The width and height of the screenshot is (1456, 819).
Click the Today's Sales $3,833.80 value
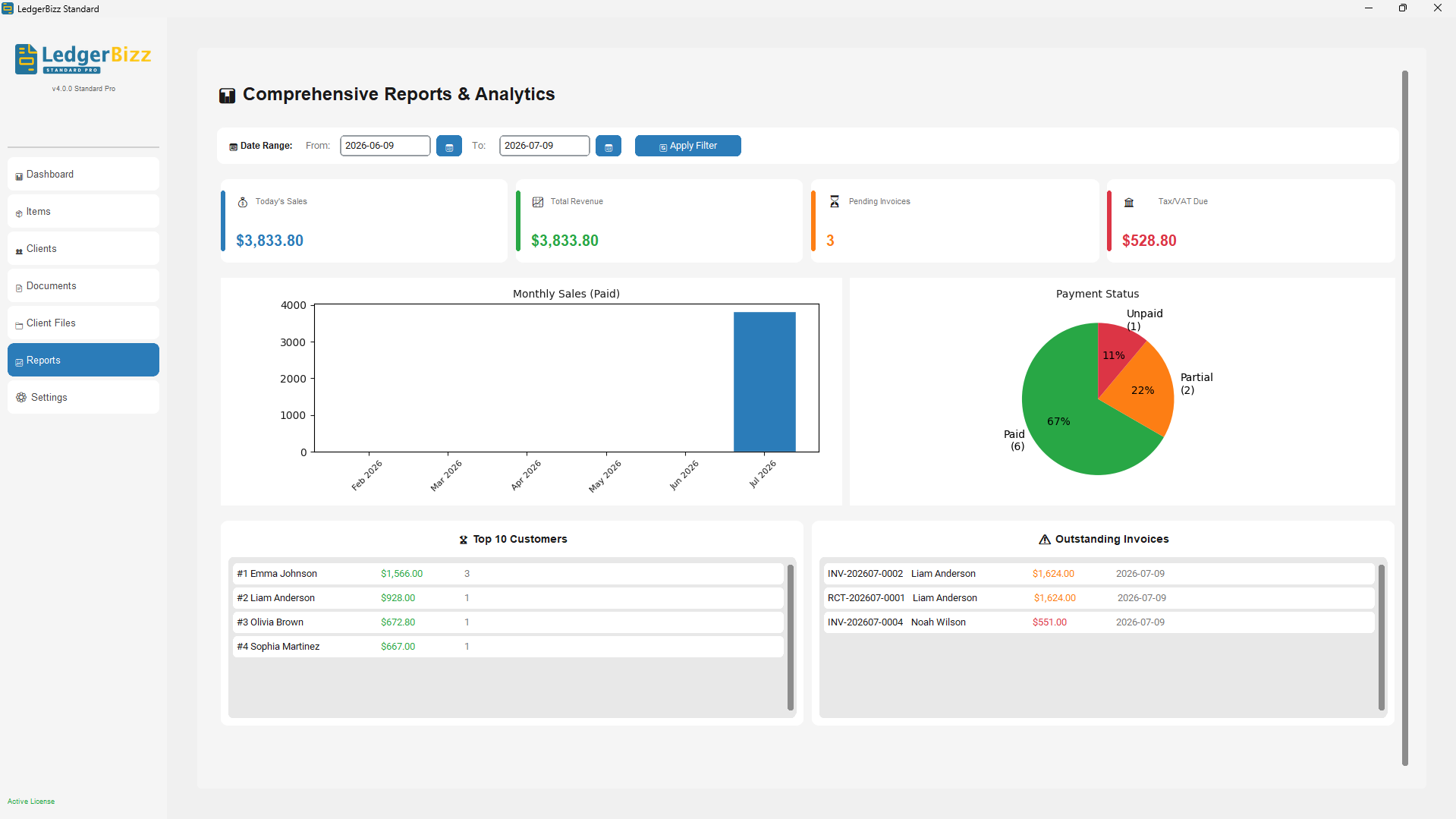coord(269,241)
